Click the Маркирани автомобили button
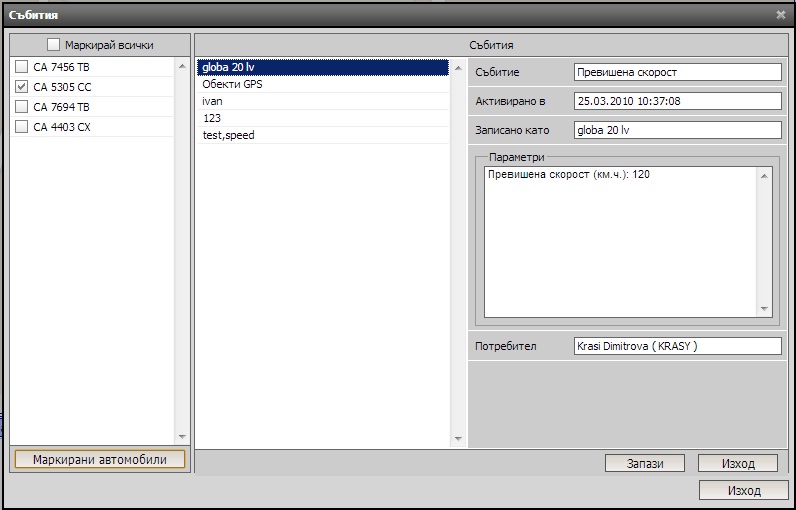Screen dimensions: 796x510 pos(100,460)
